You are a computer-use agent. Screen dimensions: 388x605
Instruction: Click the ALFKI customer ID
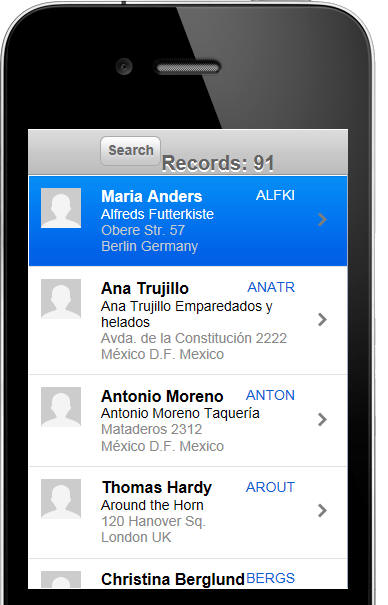[275, 195]
